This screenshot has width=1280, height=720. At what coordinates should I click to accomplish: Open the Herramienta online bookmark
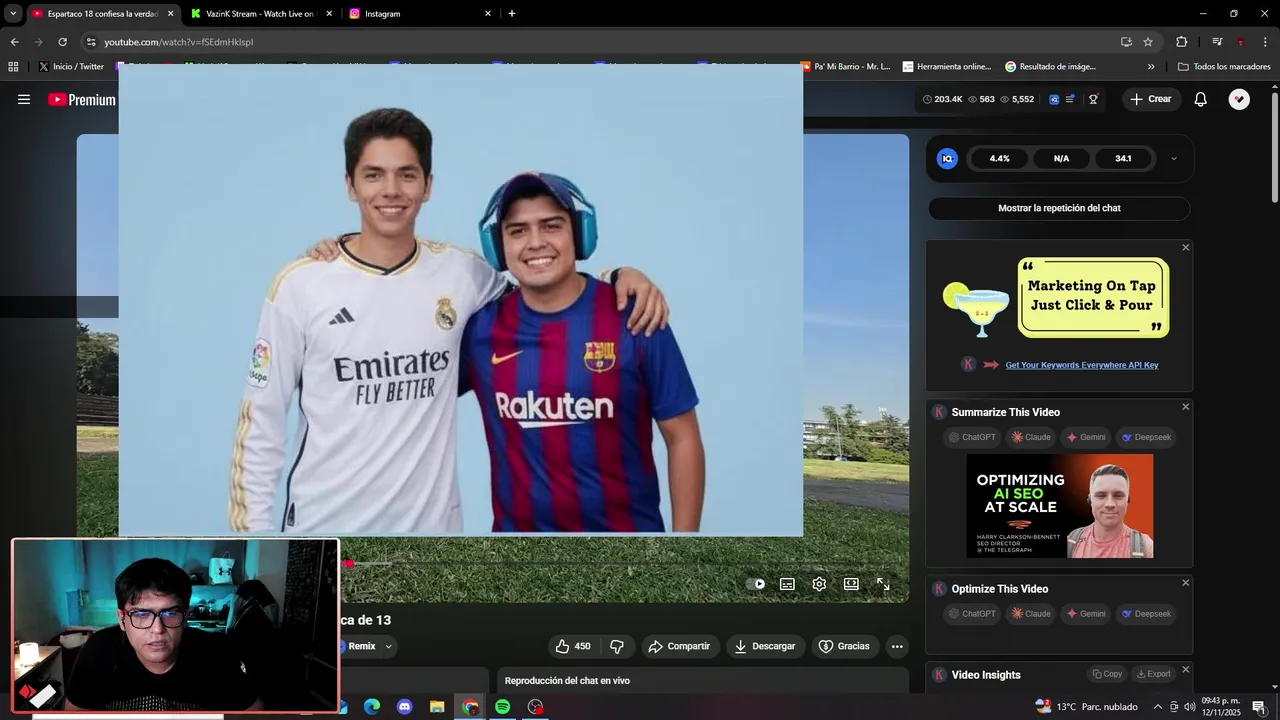tap(947, 67)
